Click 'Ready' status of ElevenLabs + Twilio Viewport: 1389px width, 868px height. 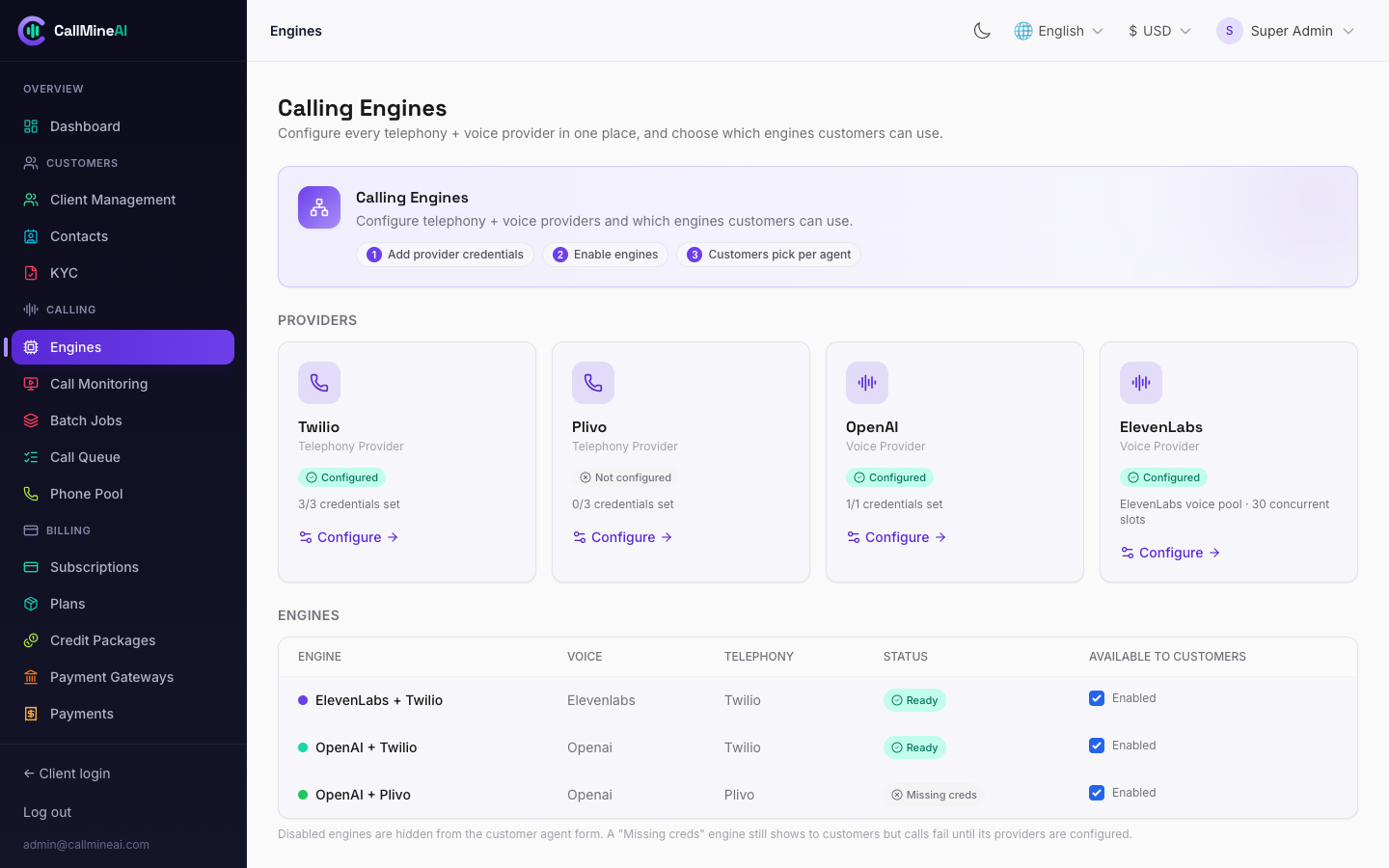(x=914, y=700)
